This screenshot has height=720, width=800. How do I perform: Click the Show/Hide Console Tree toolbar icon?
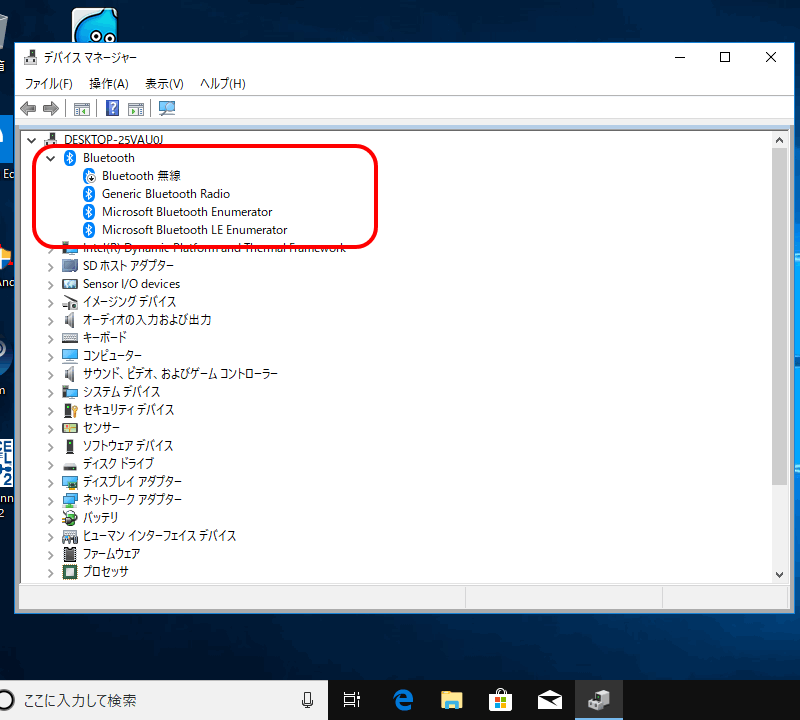82,108
